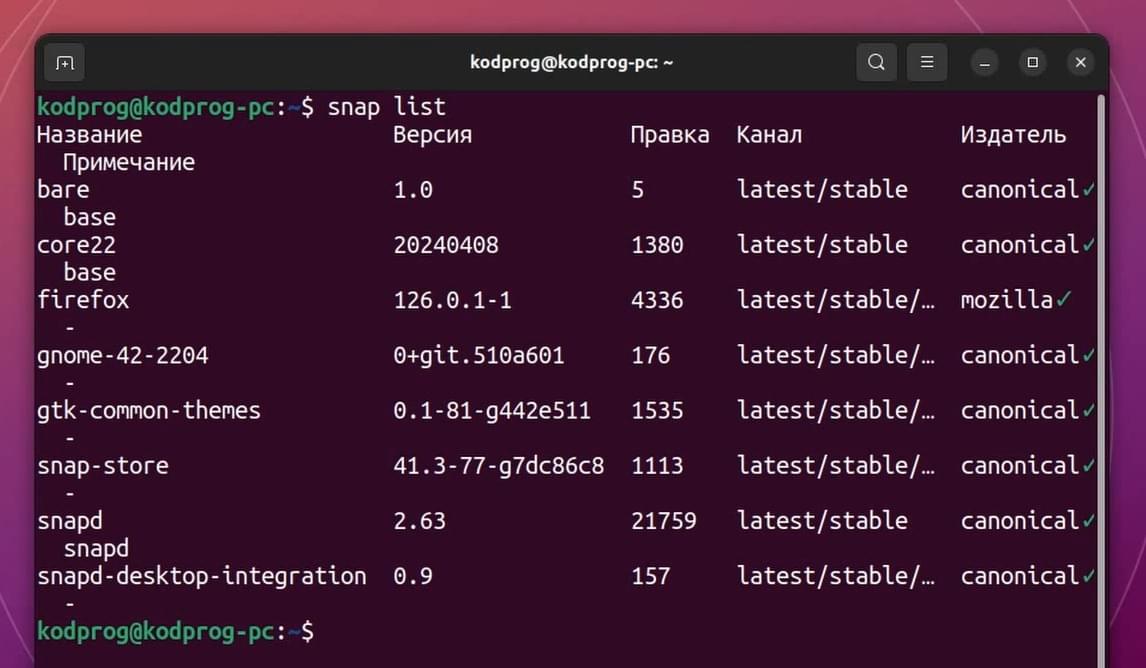This screenshot has width=1146, height=668.
Task: Select the package name 'bare'
Action: [x=64, y=190]
